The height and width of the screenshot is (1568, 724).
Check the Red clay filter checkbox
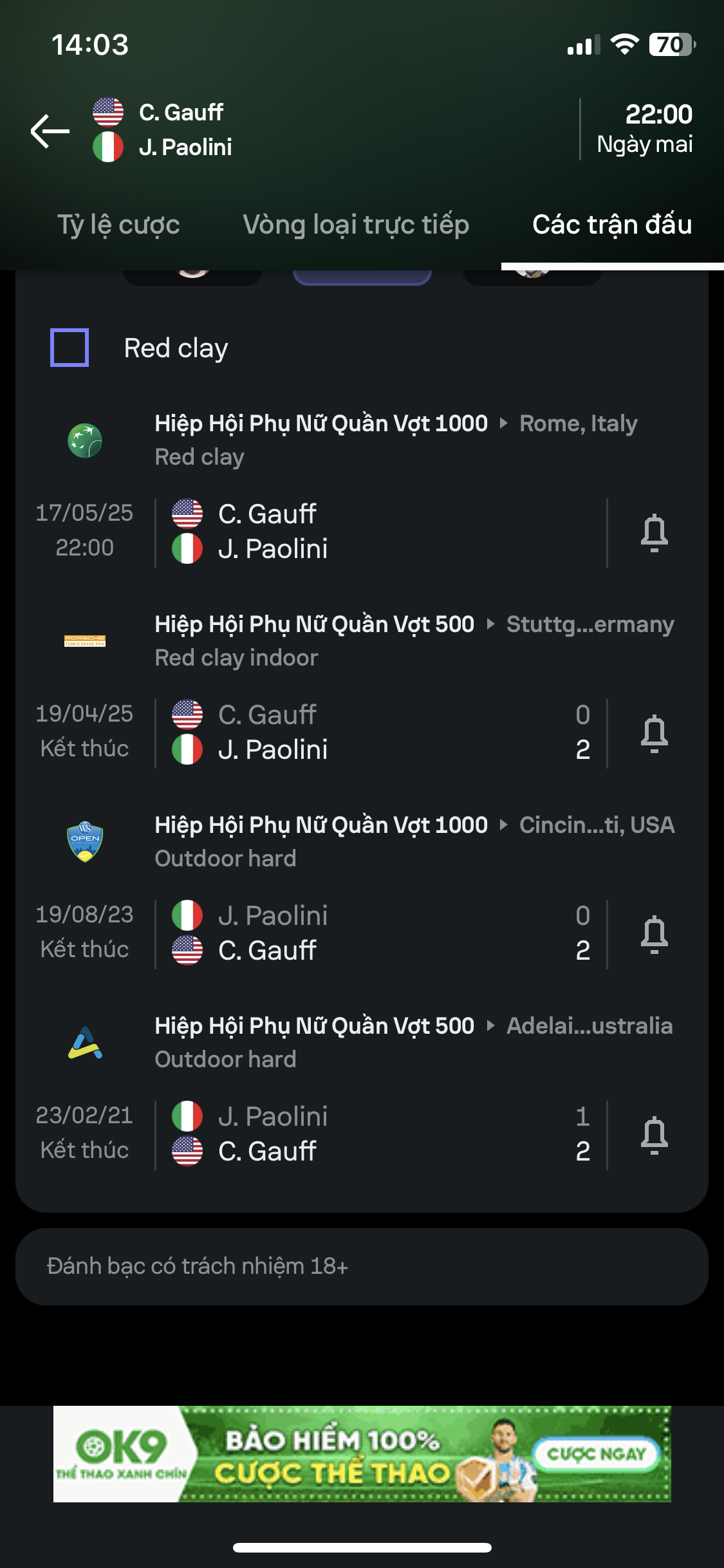70,348
